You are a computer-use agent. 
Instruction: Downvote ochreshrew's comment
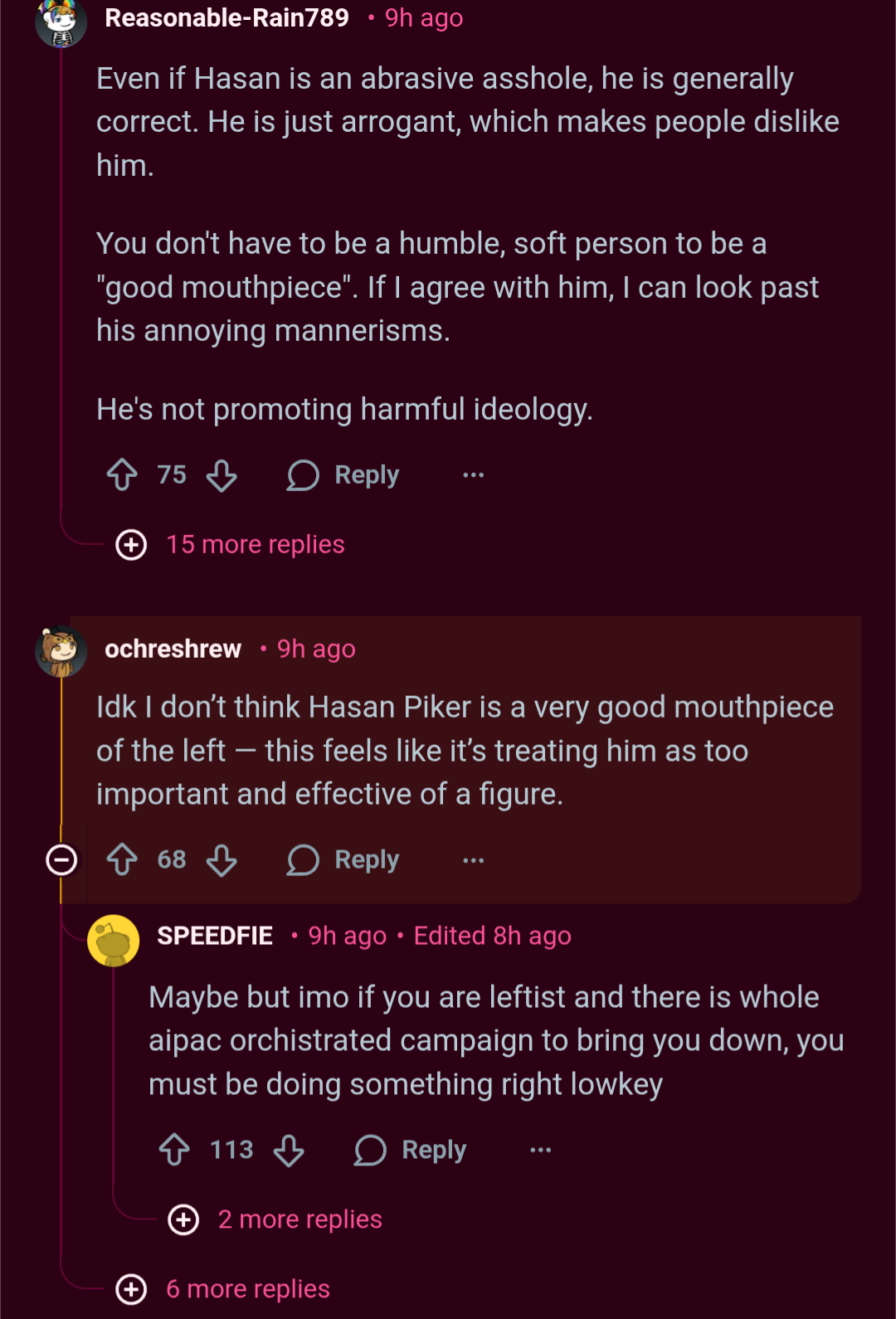pyautogui.click(x=222, y=860)
